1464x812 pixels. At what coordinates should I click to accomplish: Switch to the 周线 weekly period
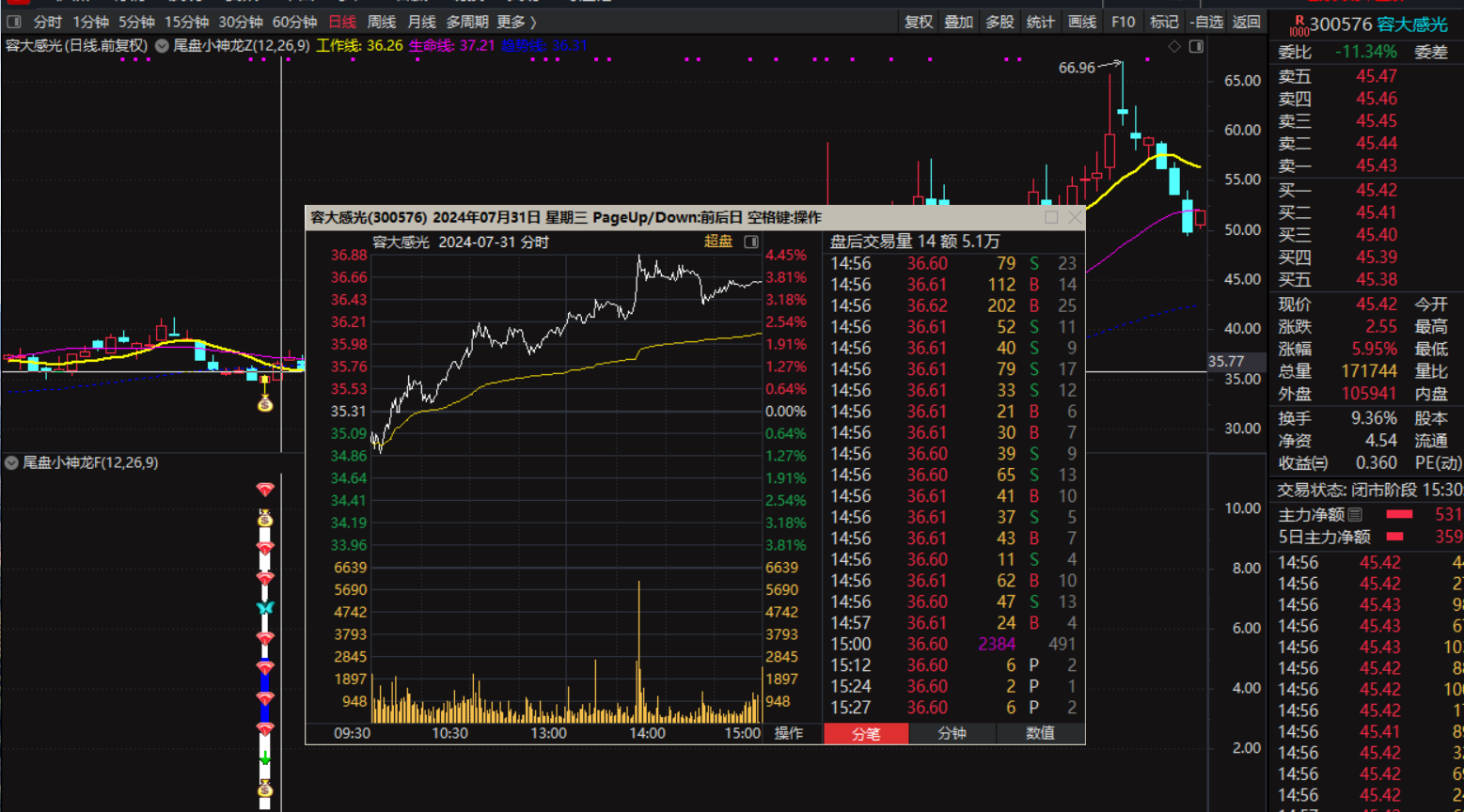381,22
